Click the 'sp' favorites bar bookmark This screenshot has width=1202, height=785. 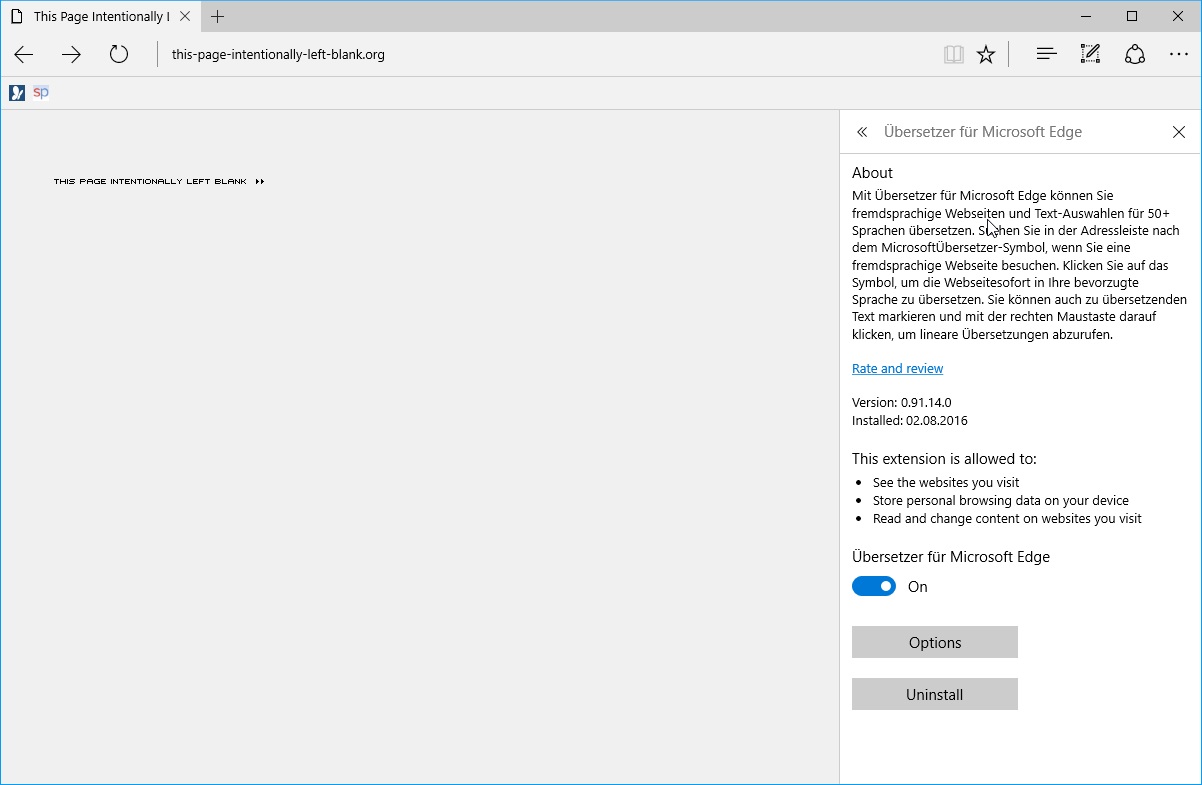point(40,93)
